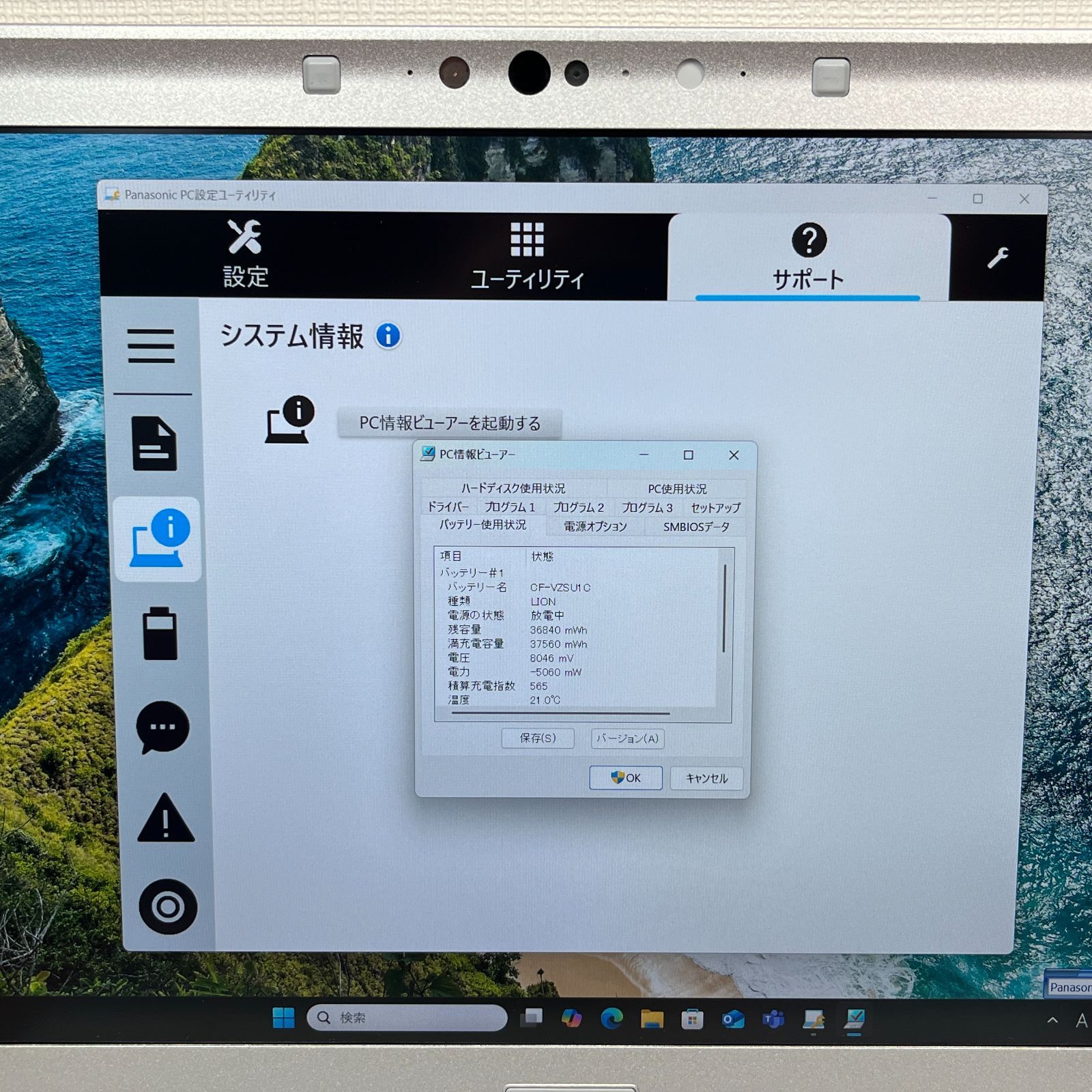The width and height of the screenshot is (1092, 1092).
Task: Switch to the ユーティリティ tab
Action: coord(527,257)
